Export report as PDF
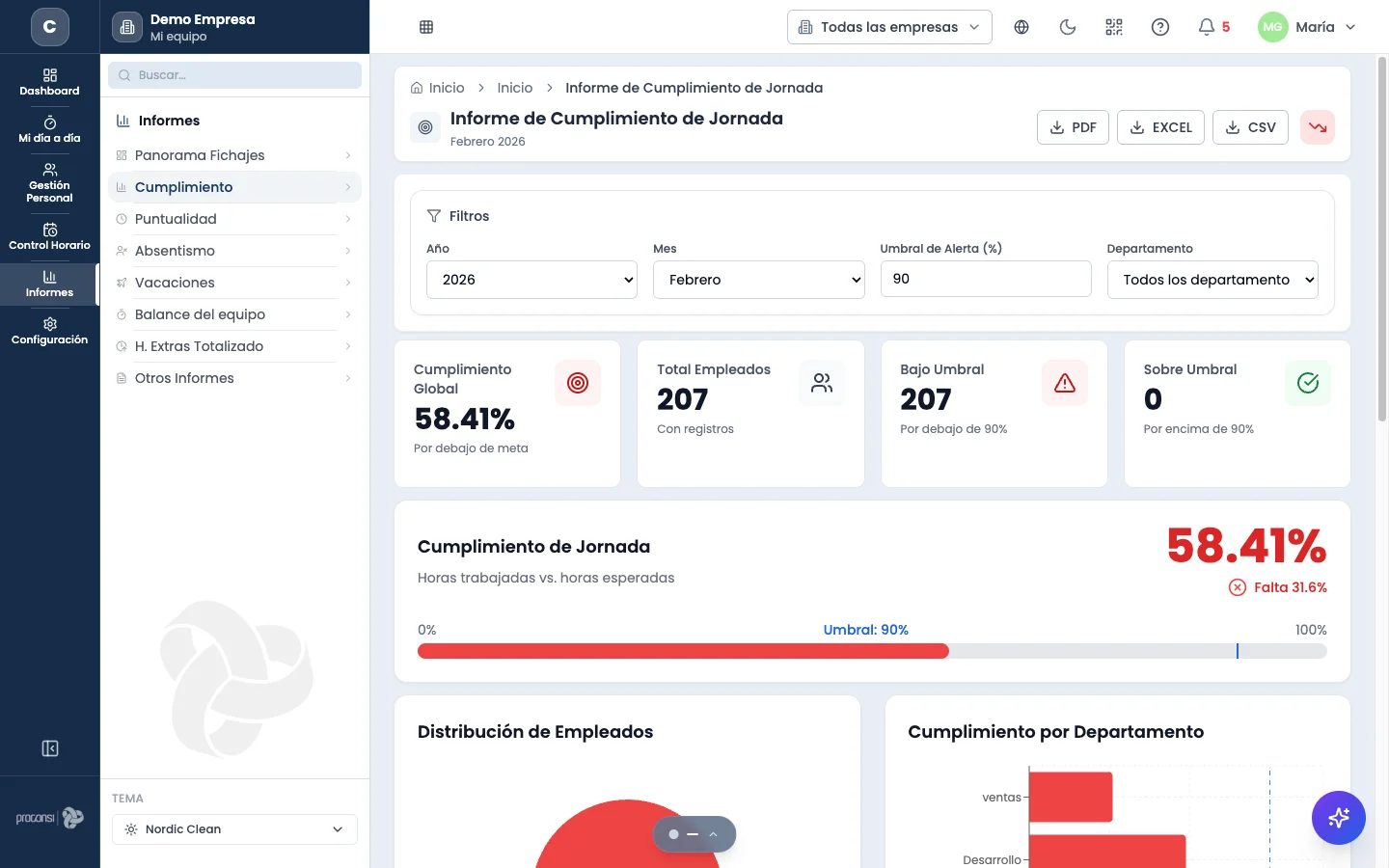The width and height of the screenshot is (1389, 868). pyautogui.click(x=1073, y=127)
